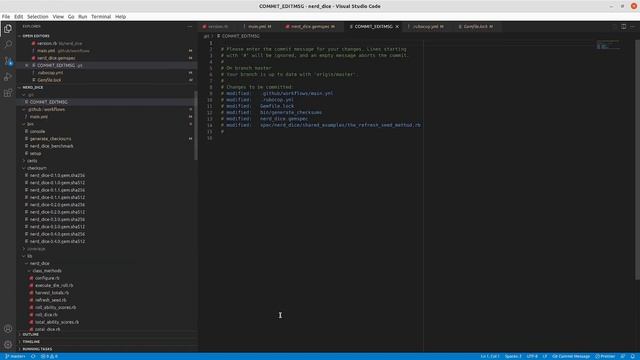Click the errors and warnings status indicator
Screen dimensions: 640x360
click(x=49, y=356)
